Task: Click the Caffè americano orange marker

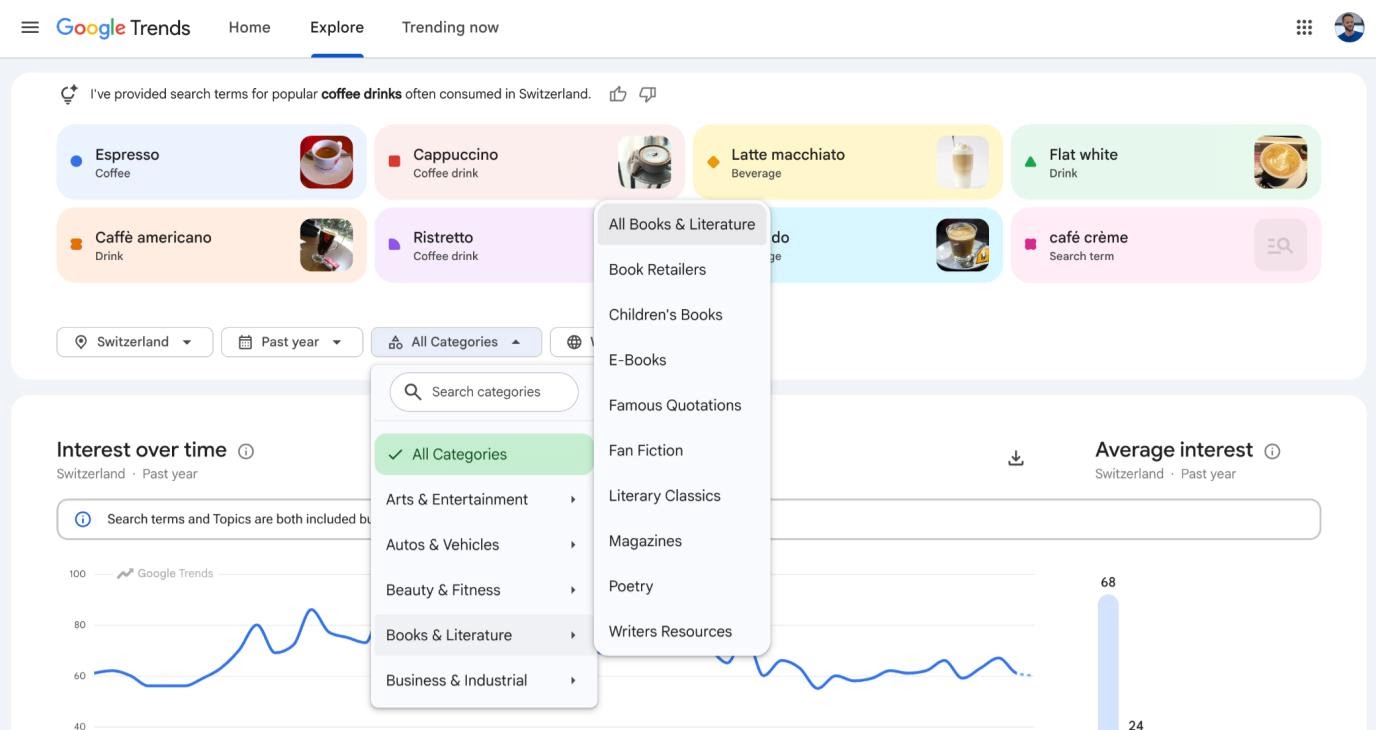Action: [76, 244]
